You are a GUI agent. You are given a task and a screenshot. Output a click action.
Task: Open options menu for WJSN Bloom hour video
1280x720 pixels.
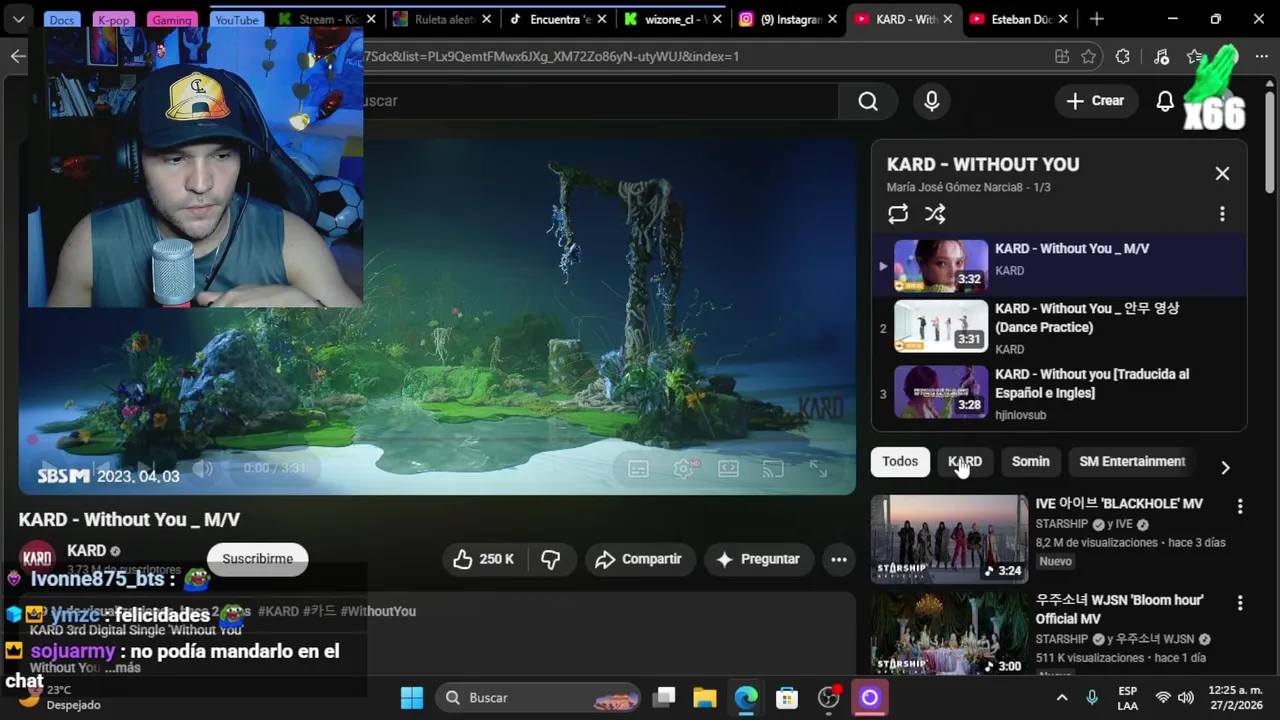tap(1240, 603)
